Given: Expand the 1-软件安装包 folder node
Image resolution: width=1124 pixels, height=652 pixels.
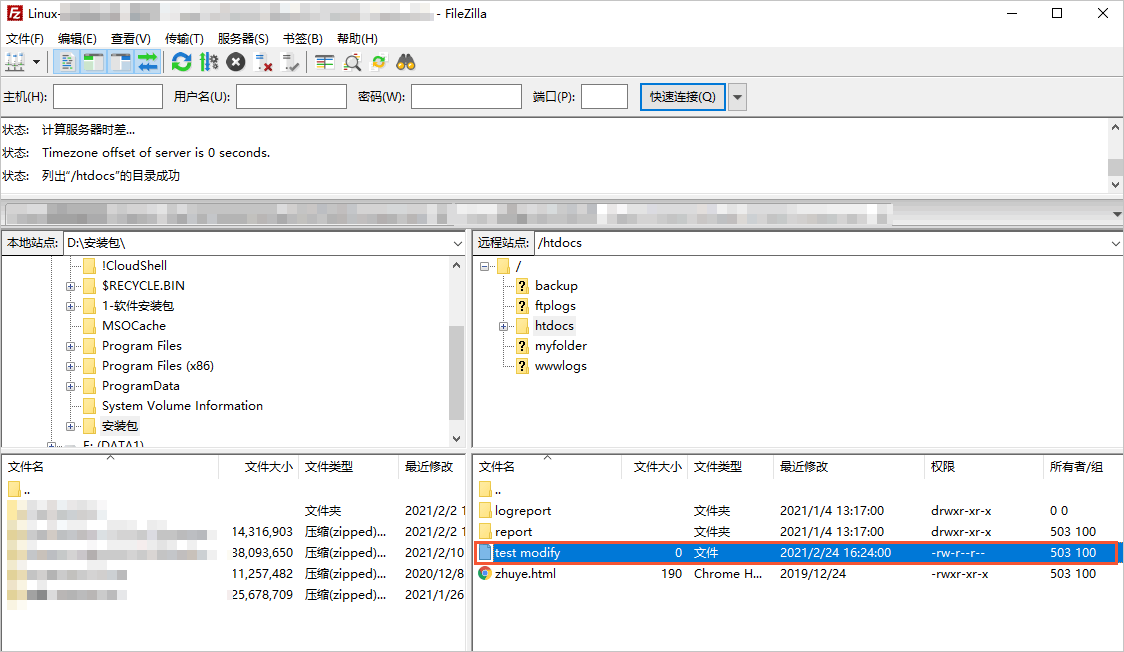Looking at the screenshot, I should coord(70,306).
